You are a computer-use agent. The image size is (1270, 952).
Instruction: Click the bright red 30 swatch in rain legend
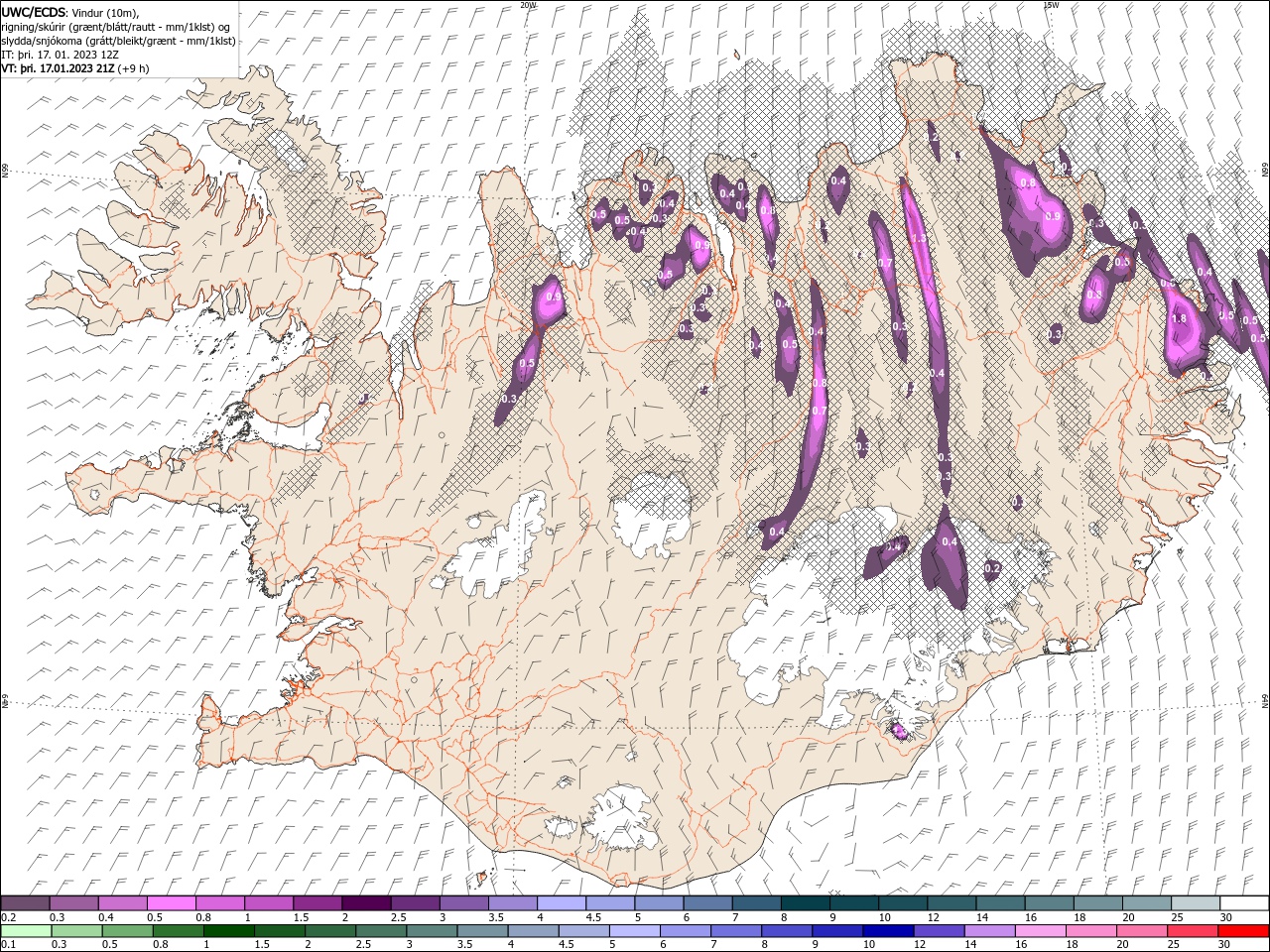pos(1243,931)
